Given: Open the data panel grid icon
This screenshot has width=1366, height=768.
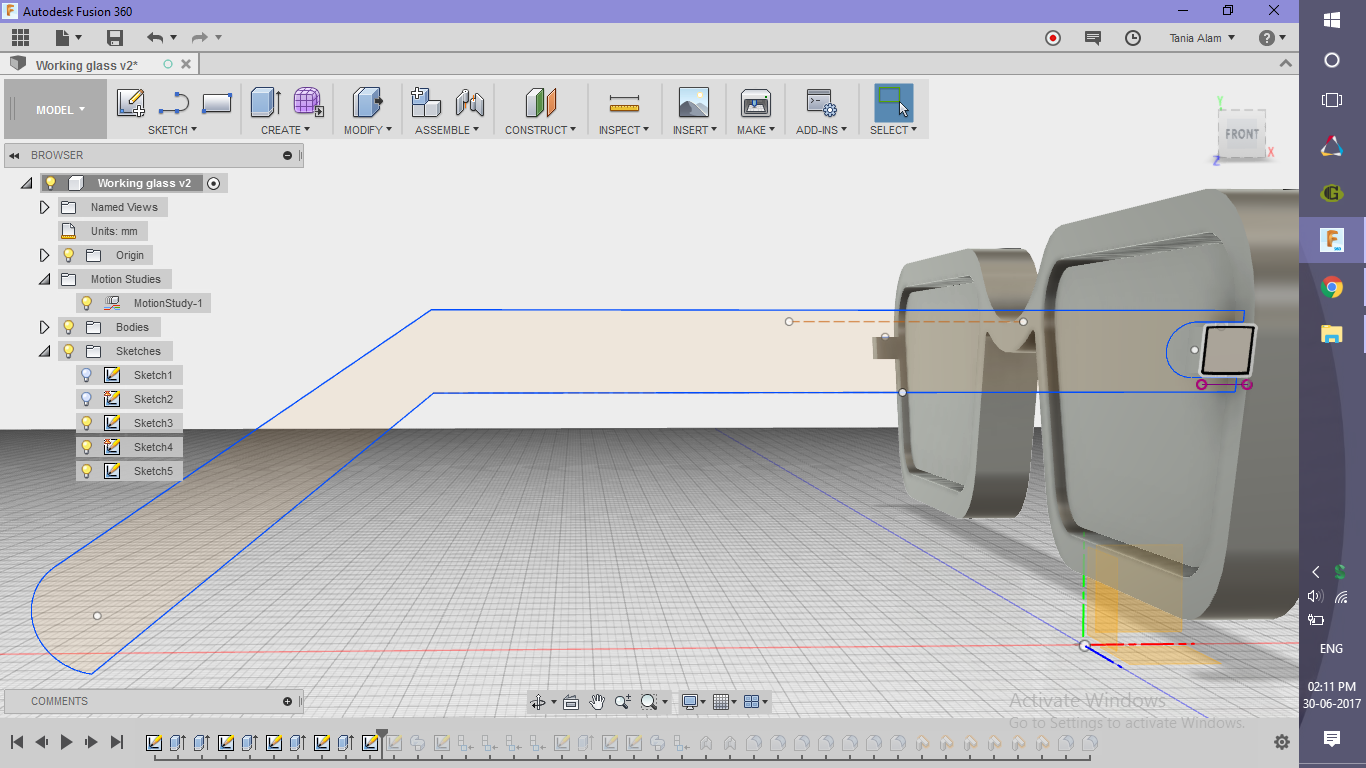Looking at the screenshot, I should [20, 38].
